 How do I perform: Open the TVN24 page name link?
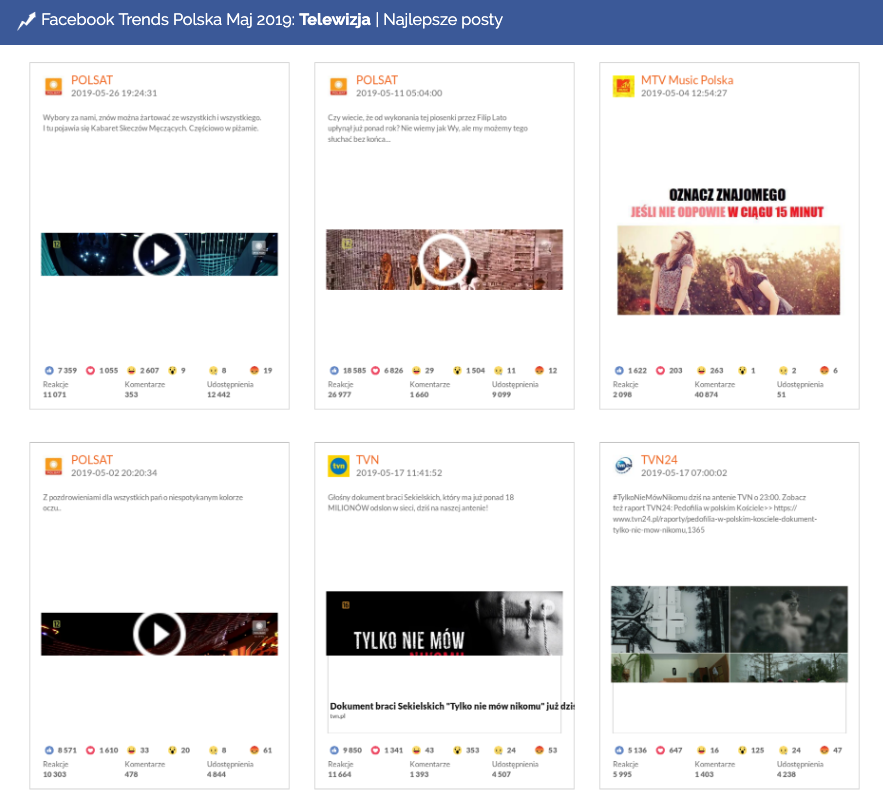tap(659, 459)
